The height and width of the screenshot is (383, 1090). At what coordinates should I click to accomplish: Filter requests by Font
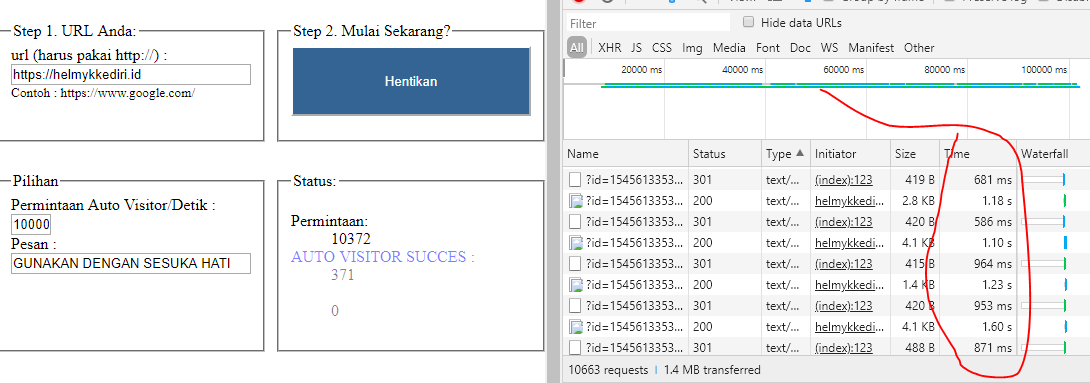coord(768,48)
